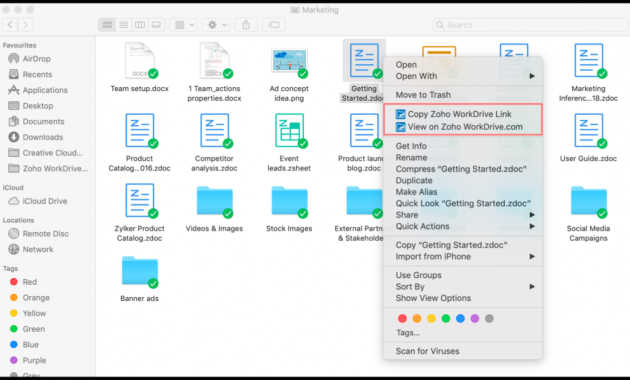Select the Event leads.zsheet spreadsheet icon
The height and width of the screenshot is (380, 630).
tap(289, 131)
